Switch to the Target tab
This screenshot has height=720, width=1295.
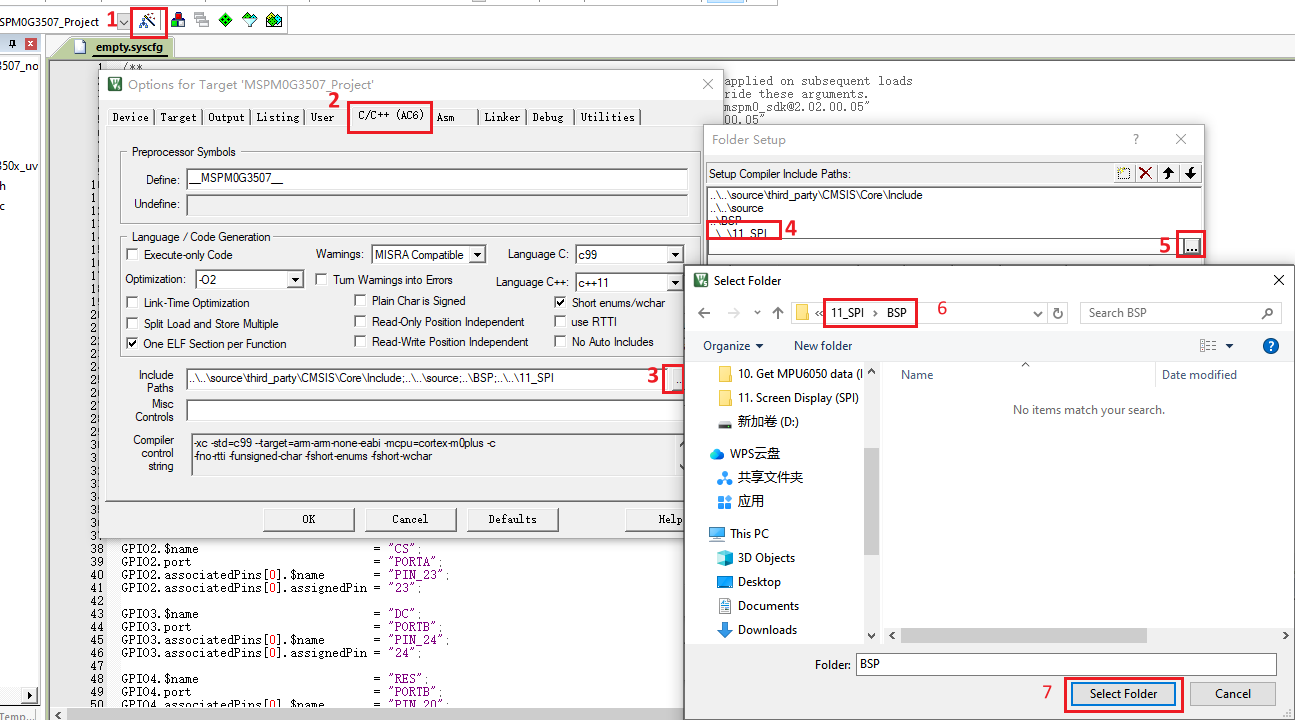coord(178,117)
